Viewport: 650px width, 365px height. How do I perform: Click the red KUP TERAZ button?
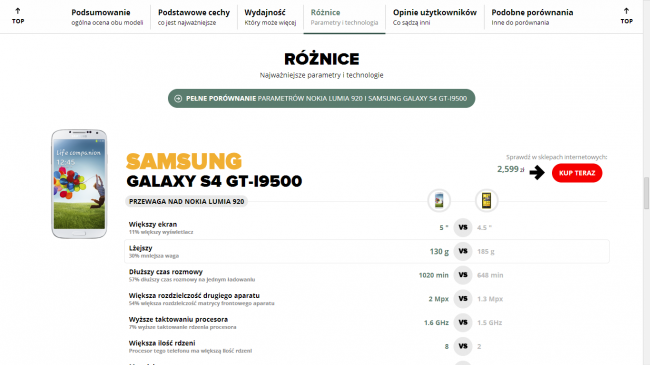click(x=577, y=173)
